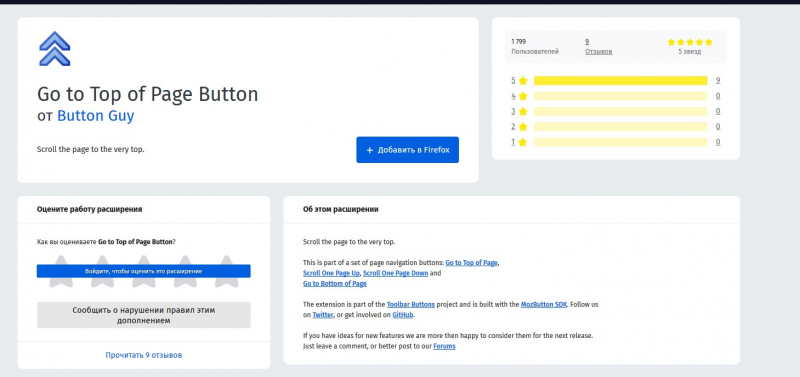
Task: Open the count of 2-star reviews
Action: pyautogui.click(x=718, y=127)
